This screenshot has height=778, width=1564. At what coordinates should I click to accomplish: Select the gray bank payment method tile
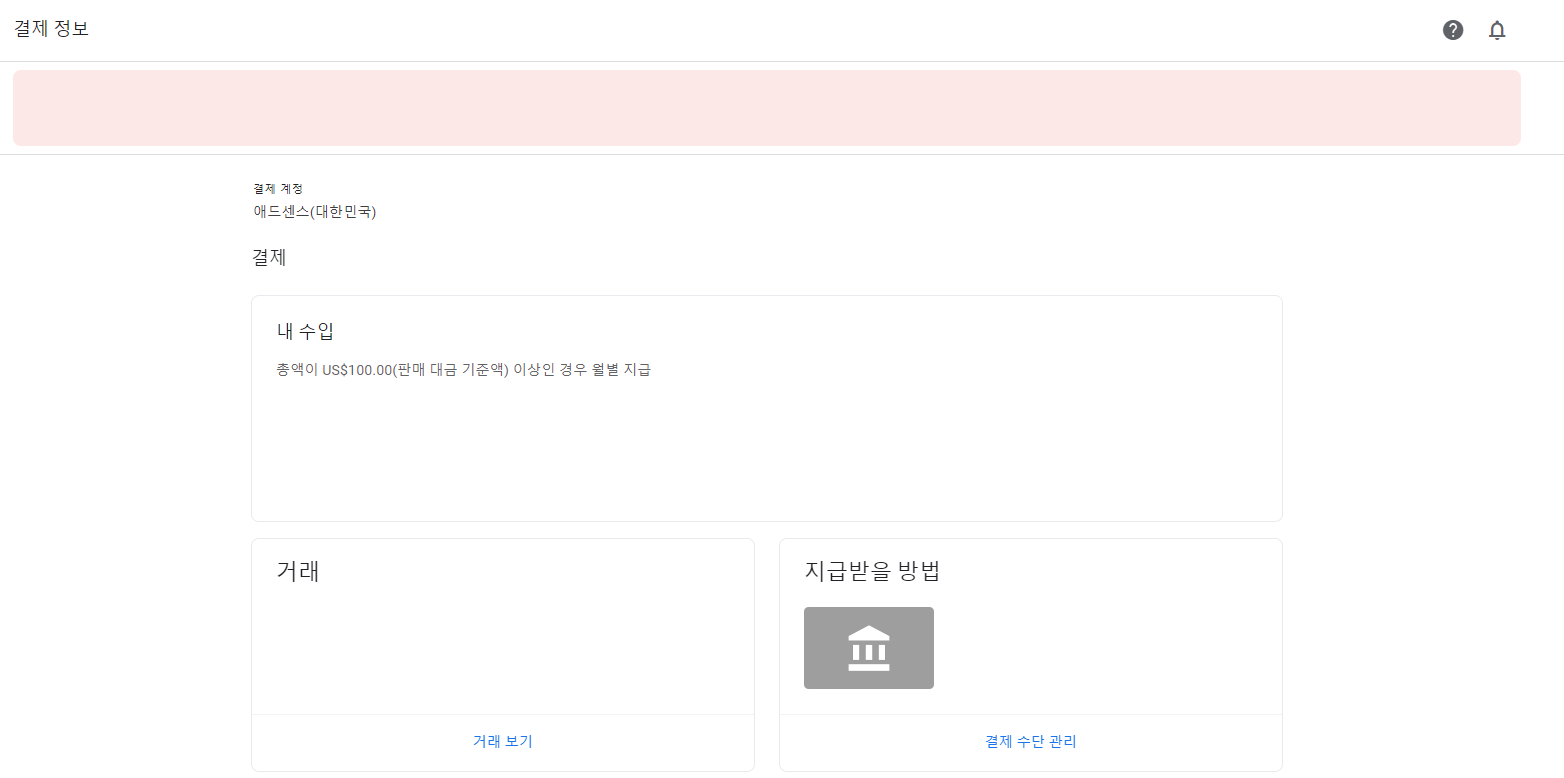pos(869,648)
